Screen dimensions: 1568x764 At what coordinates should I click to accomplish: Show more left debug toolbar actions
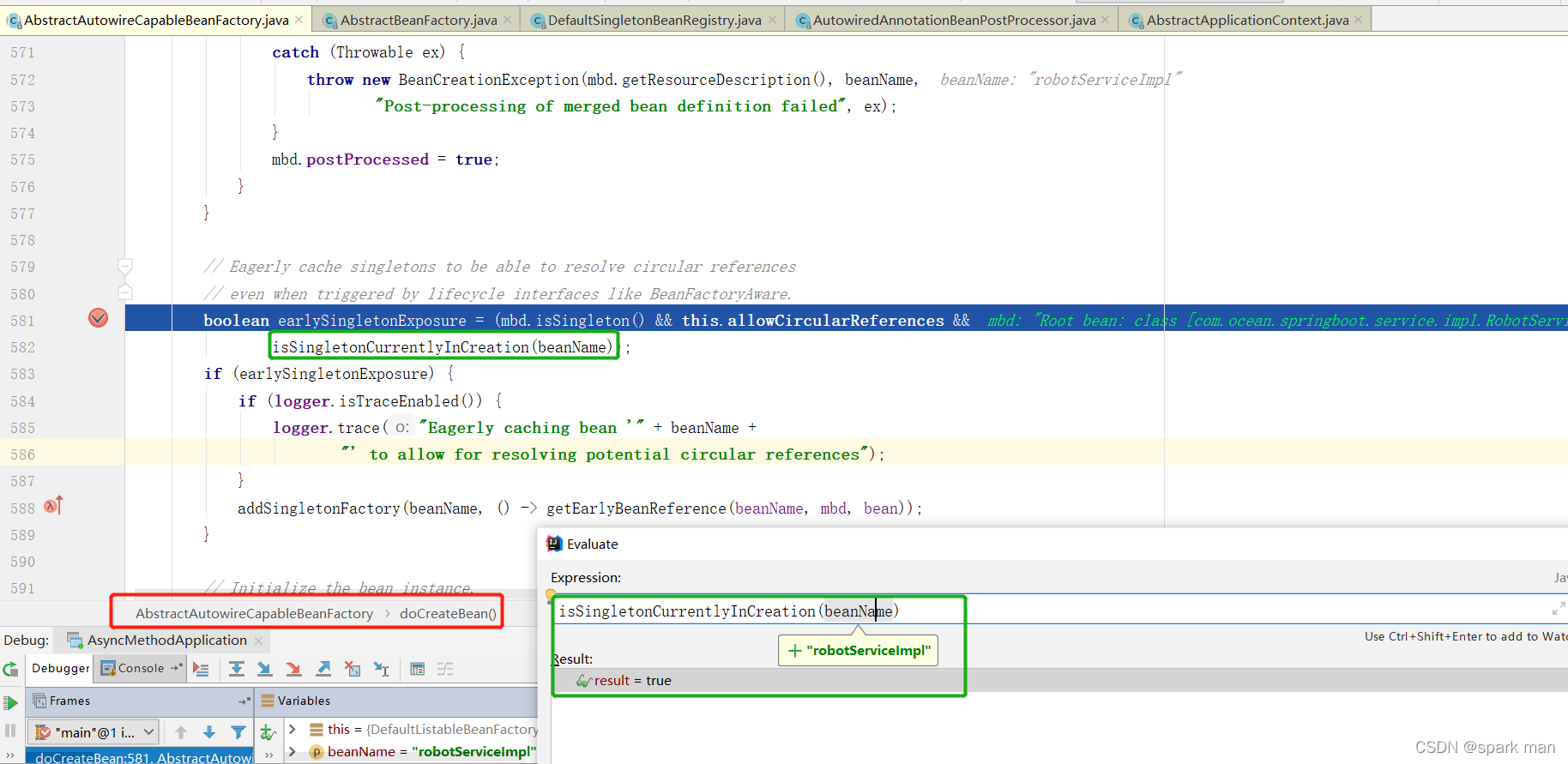click(x=10, y=755)
